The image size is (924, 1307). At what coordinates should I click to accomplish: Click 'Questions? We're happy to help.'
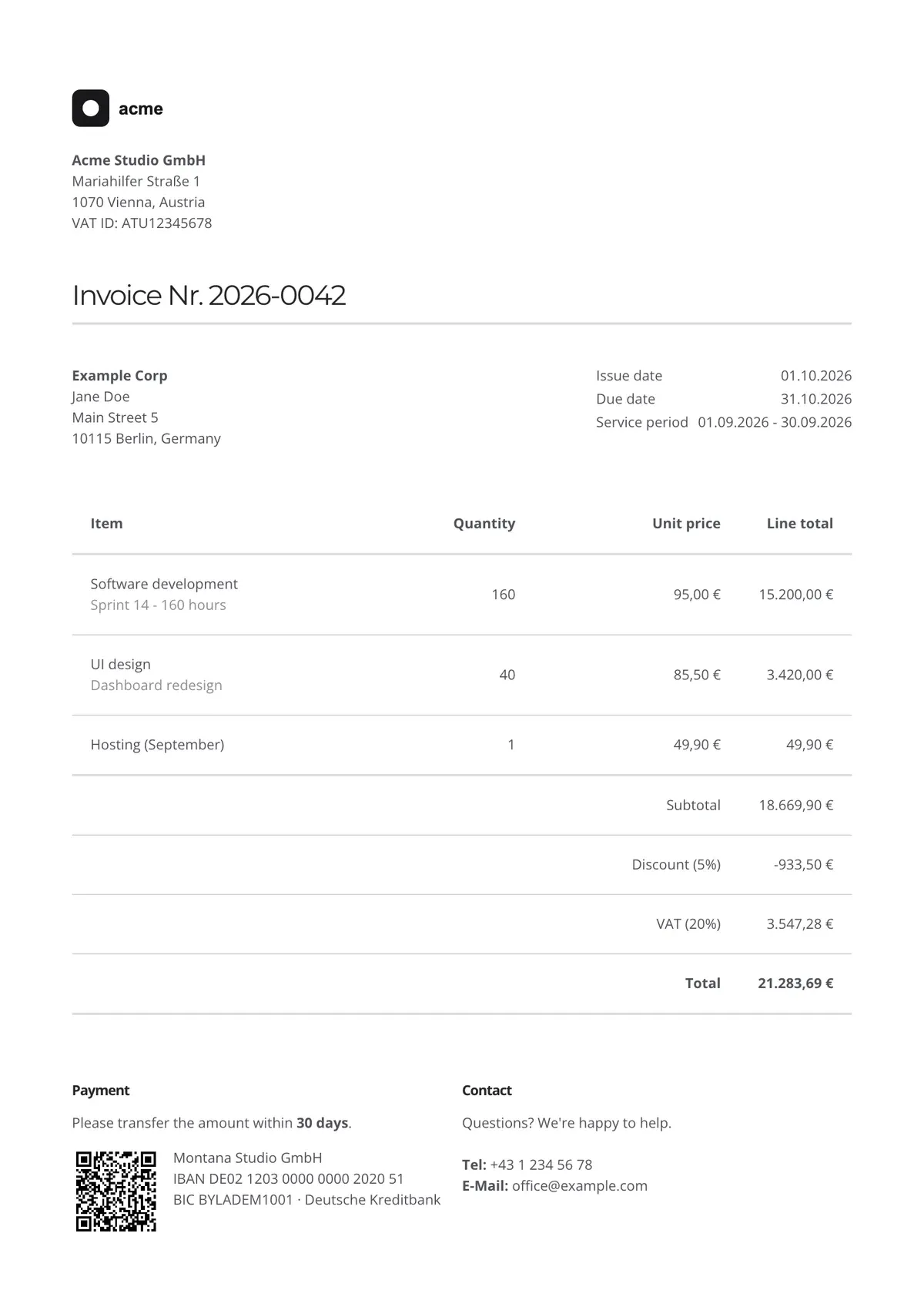(567, 1123)
